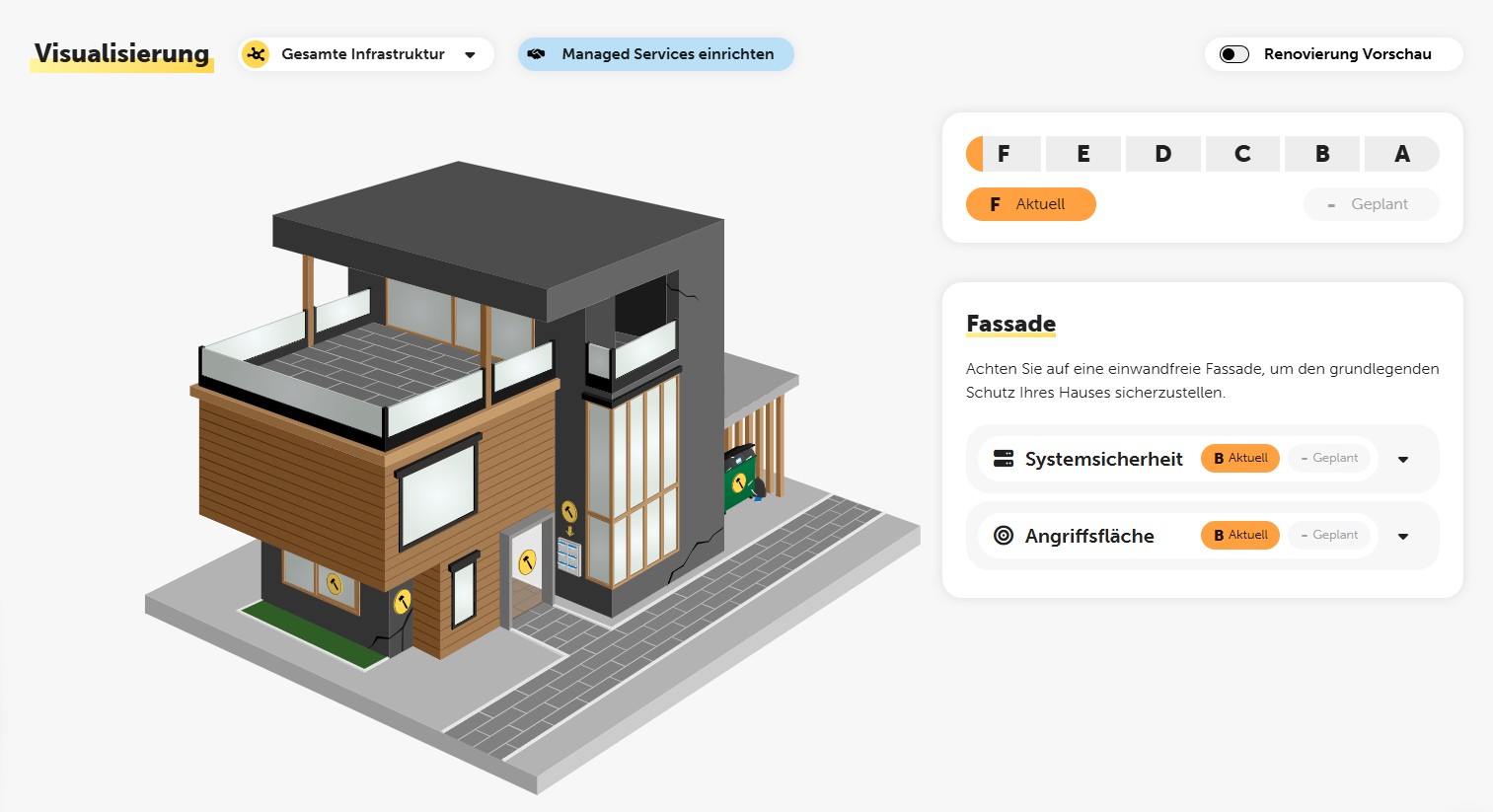Image resolution: width=1493 pixels, height=812 pixels.
Task: Click the target icon next to Angriffsfläche
Action: point(1004,536)
